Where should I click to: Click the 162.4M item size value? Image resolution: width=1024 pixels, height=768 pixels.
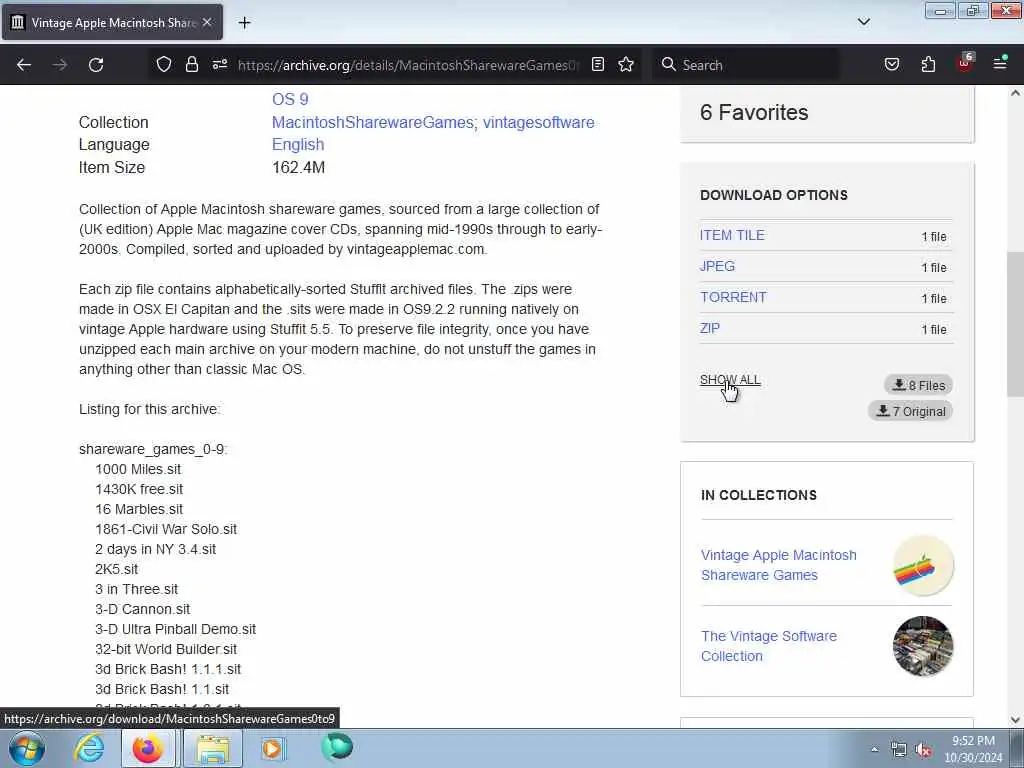pyautogui.click(x=298, y=167)
